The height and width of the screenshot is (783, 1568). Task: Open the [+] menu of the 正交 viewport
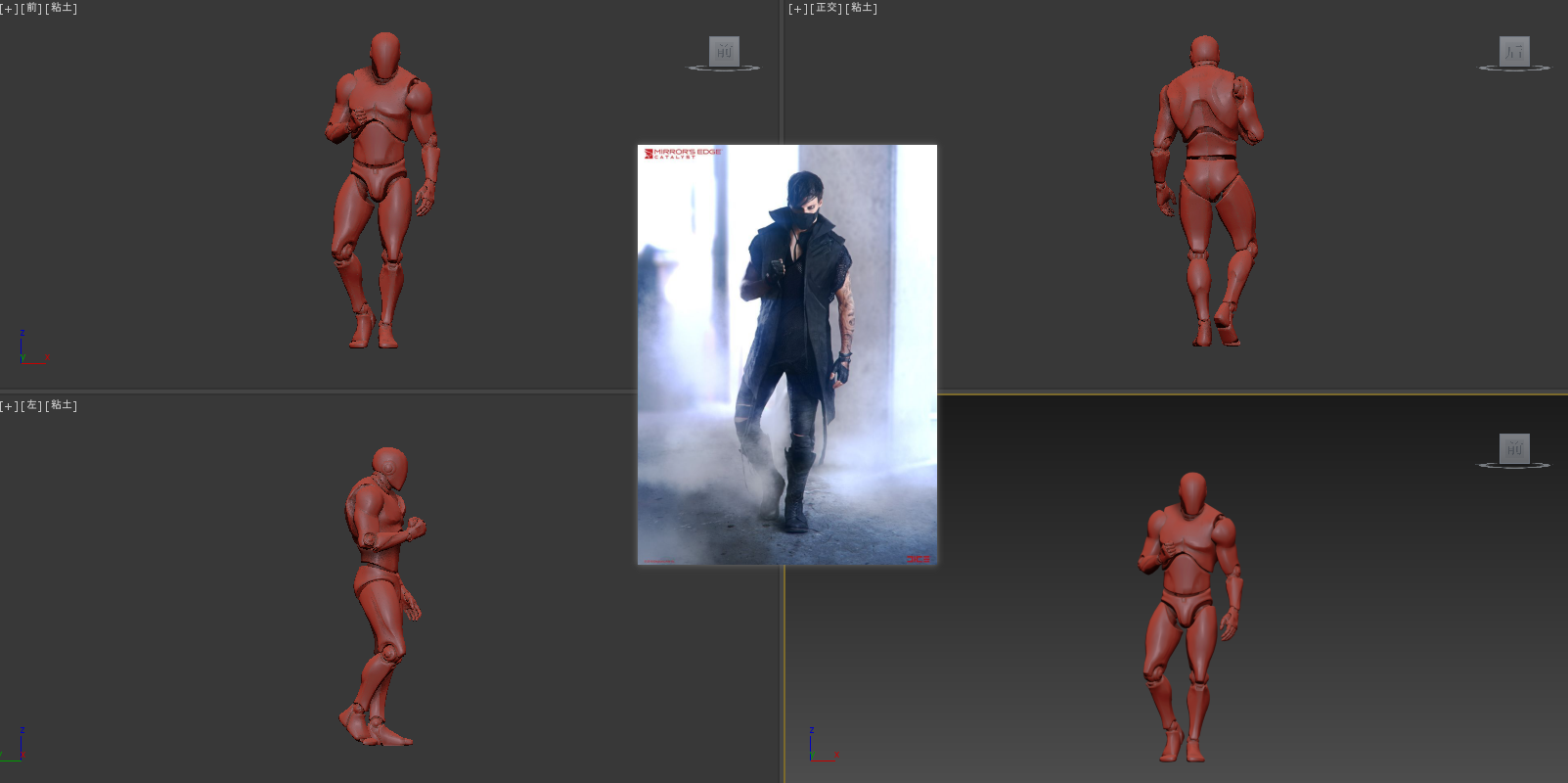(x=798, y=8)
